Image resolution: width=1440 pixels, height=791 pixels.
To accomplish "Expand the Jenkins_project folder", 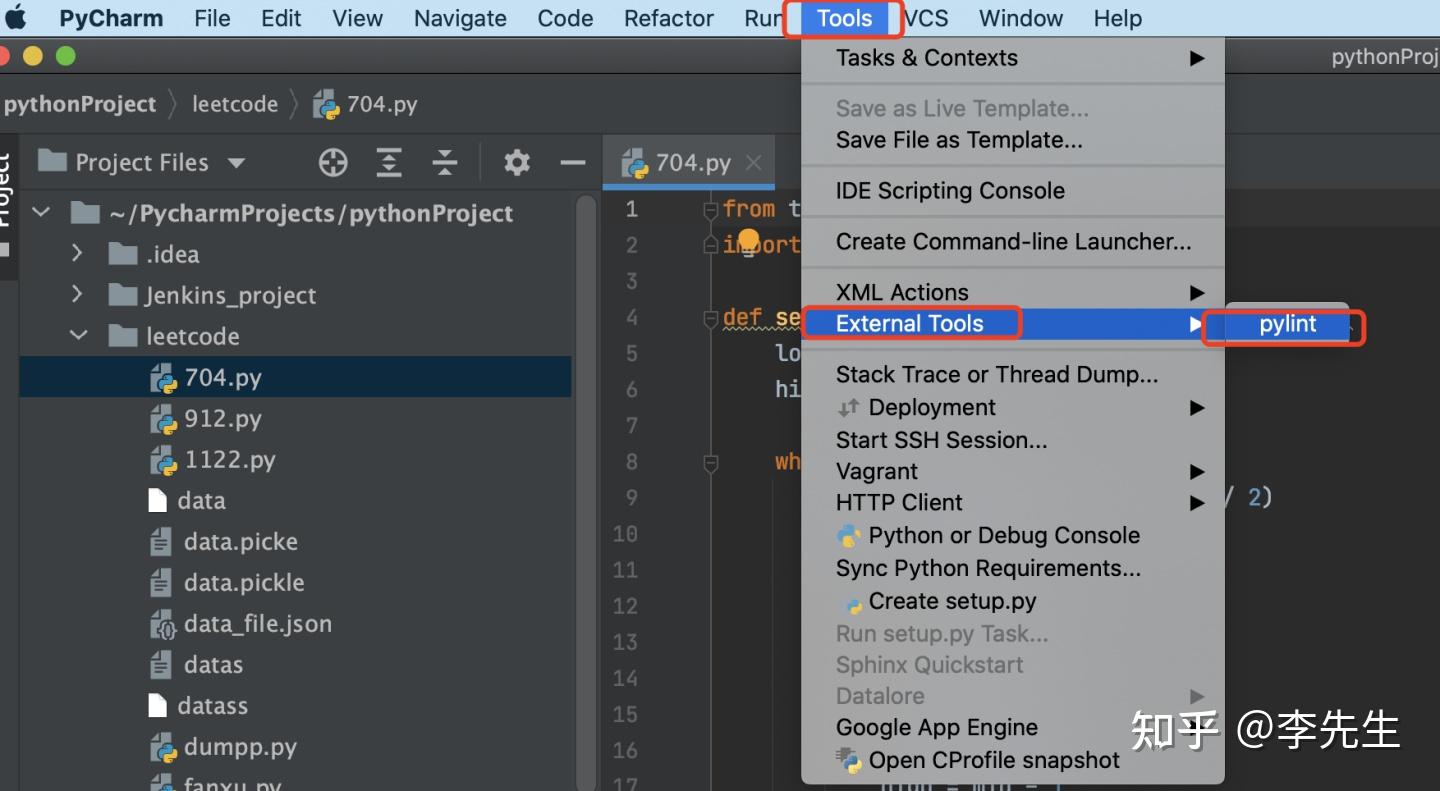I will [x=78, y=295].
